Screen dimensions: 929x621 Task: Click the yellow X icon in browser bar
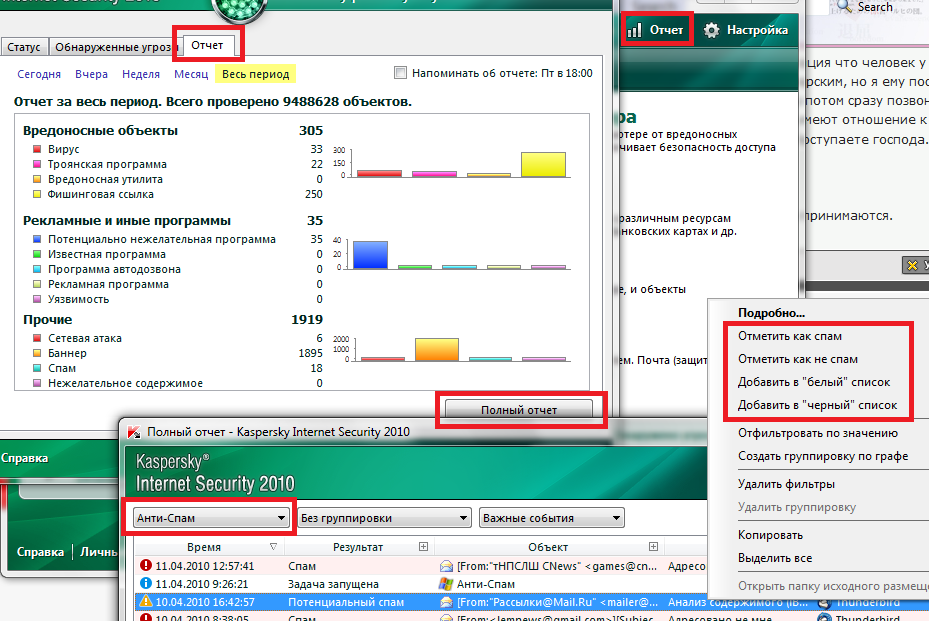point(912,265)
